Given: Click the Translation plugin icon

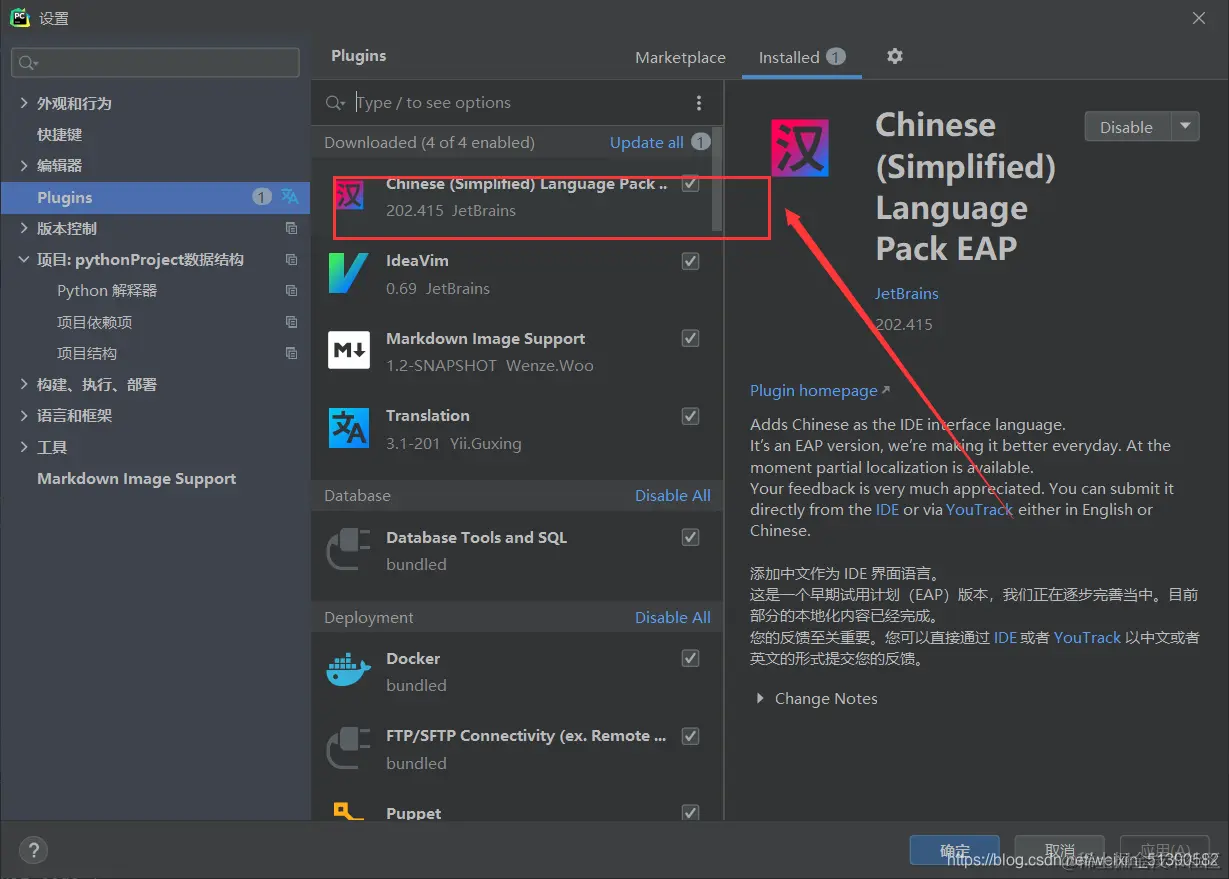Looking at the screenshot, I should tap(349, 428).
